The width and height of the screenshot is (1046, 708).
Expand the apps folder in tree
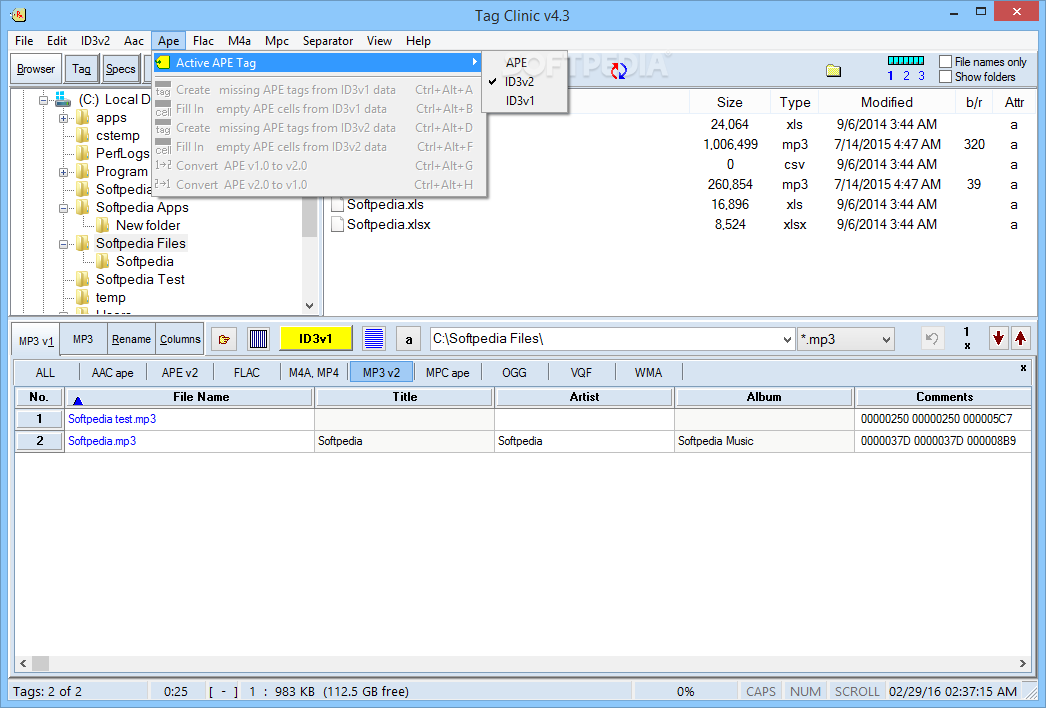click(63, 118)
